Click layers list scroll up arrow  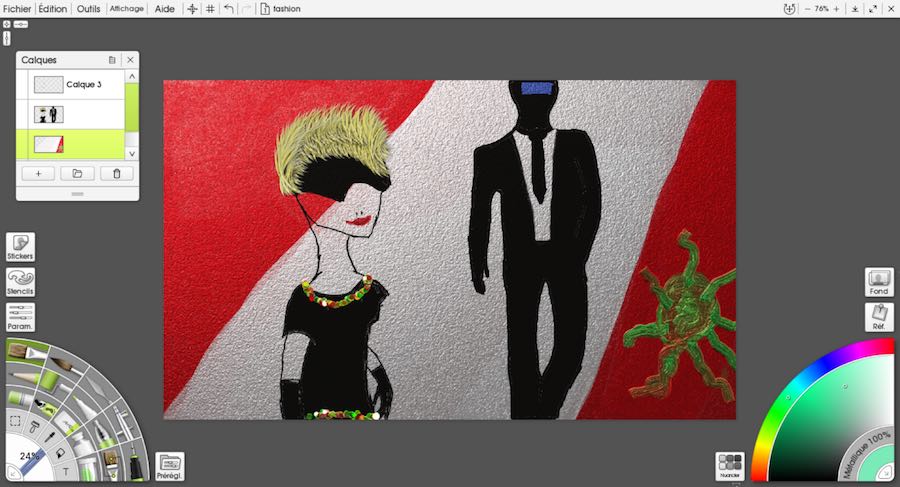(131, 76)
